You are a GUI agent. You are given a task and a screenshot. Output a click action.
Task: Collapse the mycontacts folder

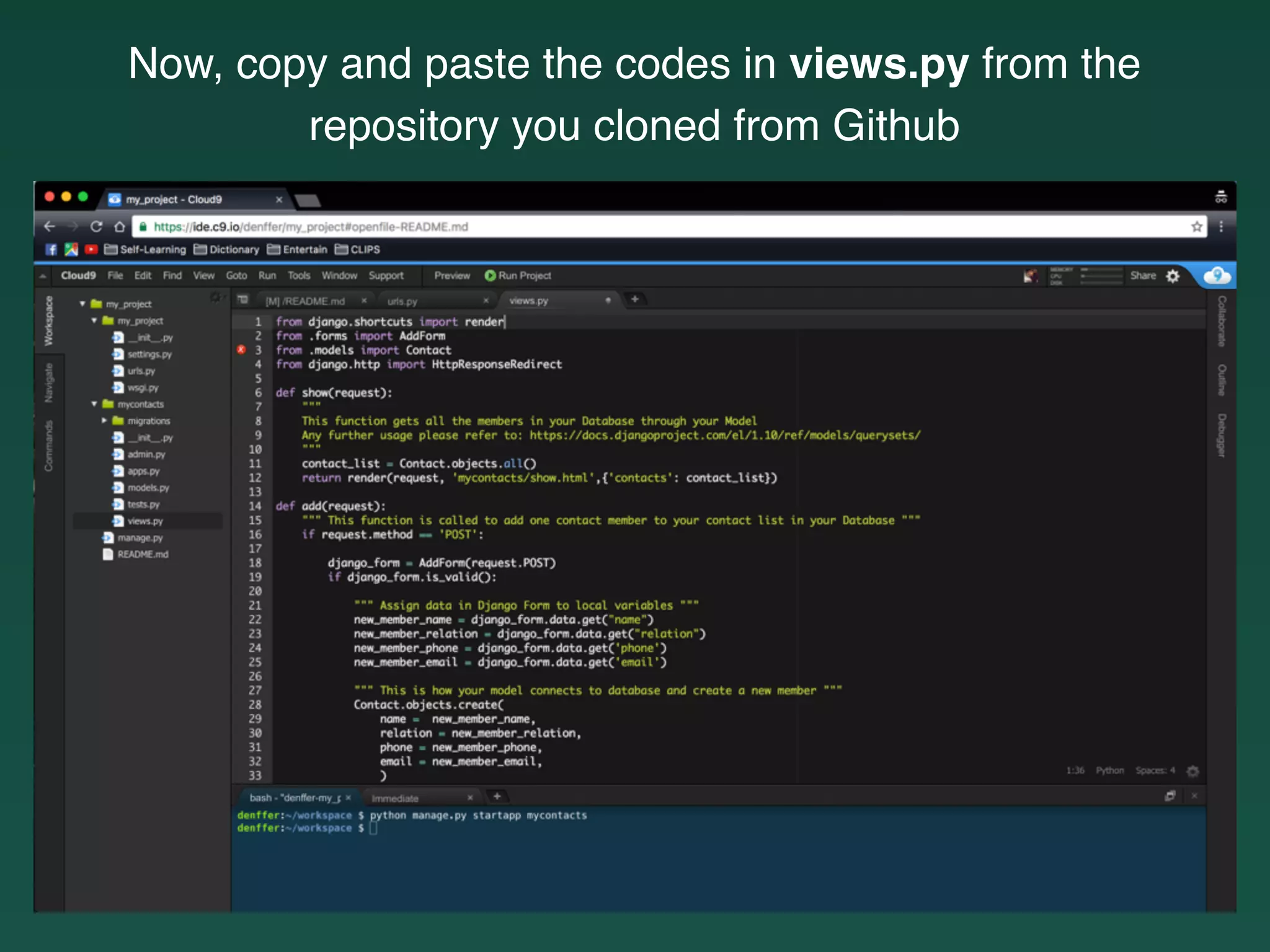click(94, 404)
